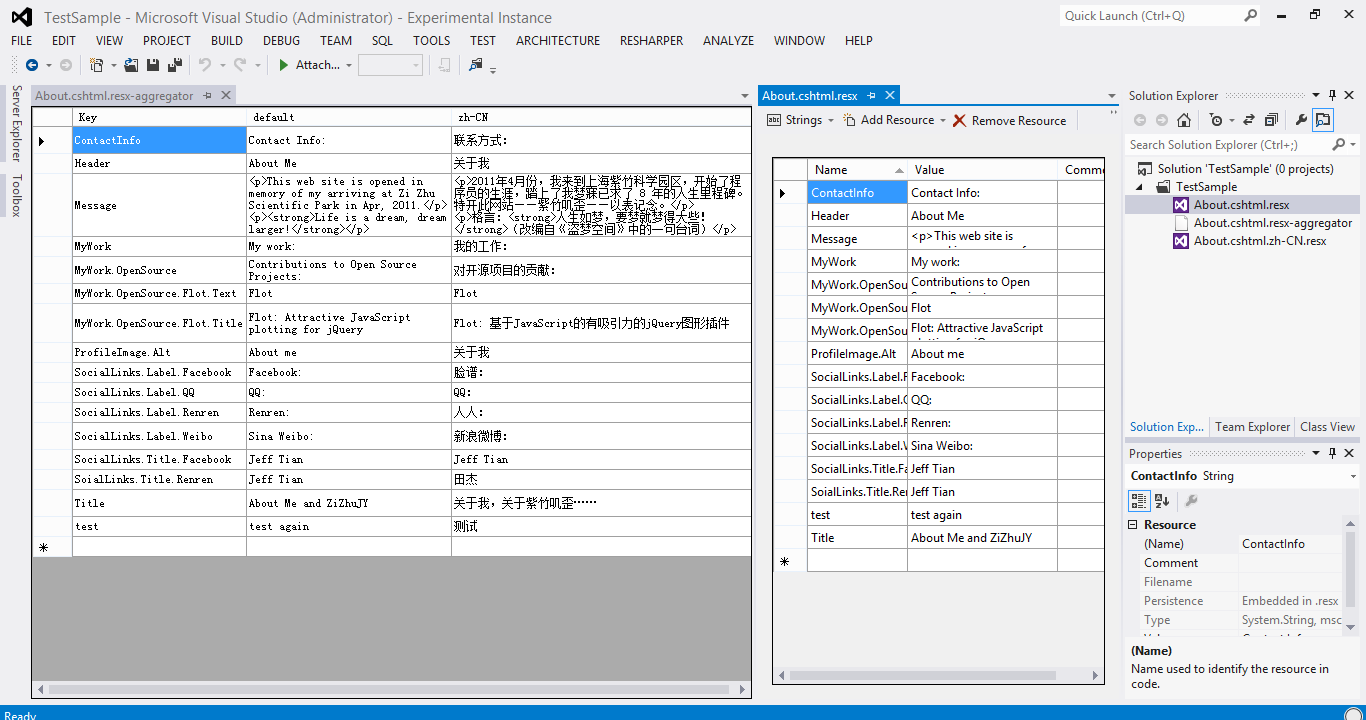Image resolution: width=1366 pixels, height=720 pixels.
Task: Toggle the Preview Selected Items icon
Action: 1323,120
